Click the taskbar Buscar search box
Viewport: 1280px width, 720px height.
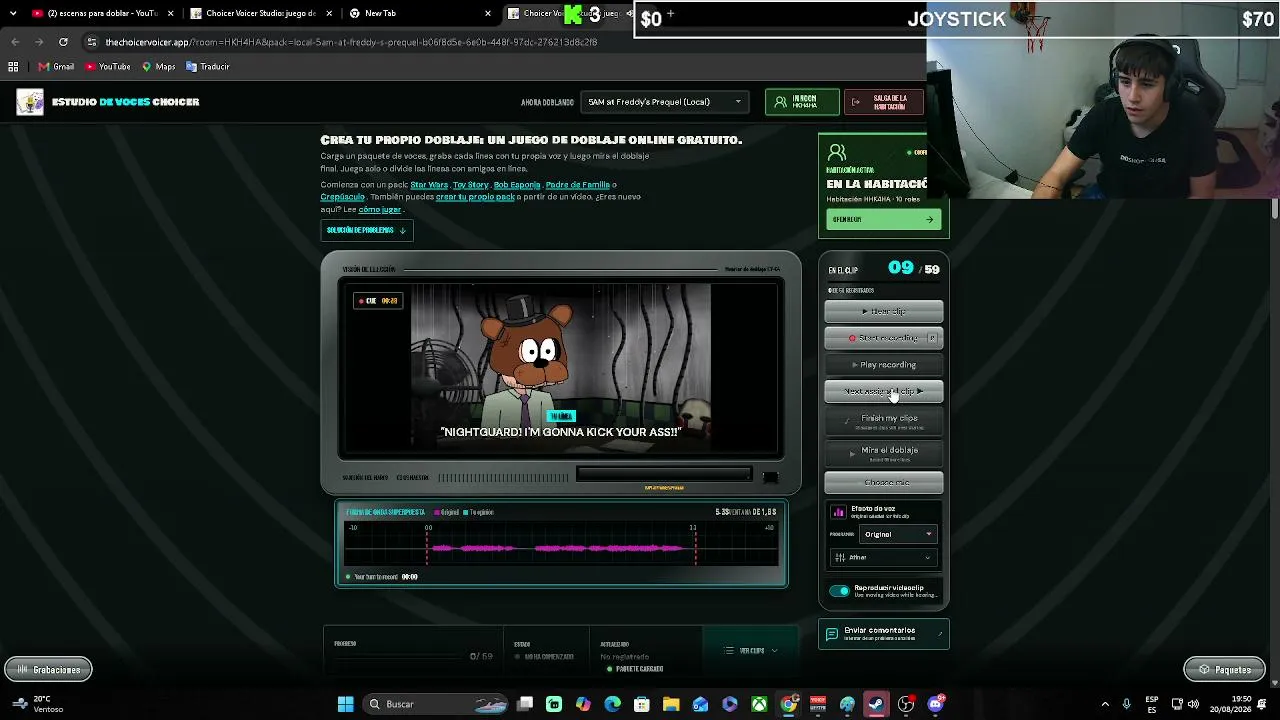pos(434,704)
